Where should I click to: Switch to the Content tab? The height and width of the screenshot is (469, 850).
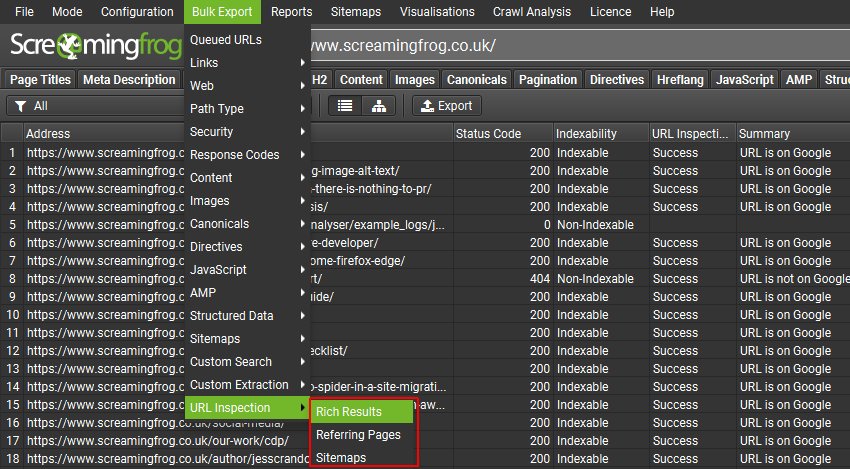[361, 80]
